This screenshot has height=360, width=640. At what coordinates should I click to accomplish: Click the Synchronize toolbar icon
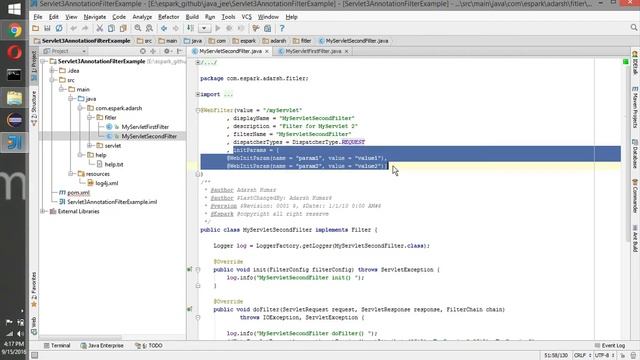[59, 28]
